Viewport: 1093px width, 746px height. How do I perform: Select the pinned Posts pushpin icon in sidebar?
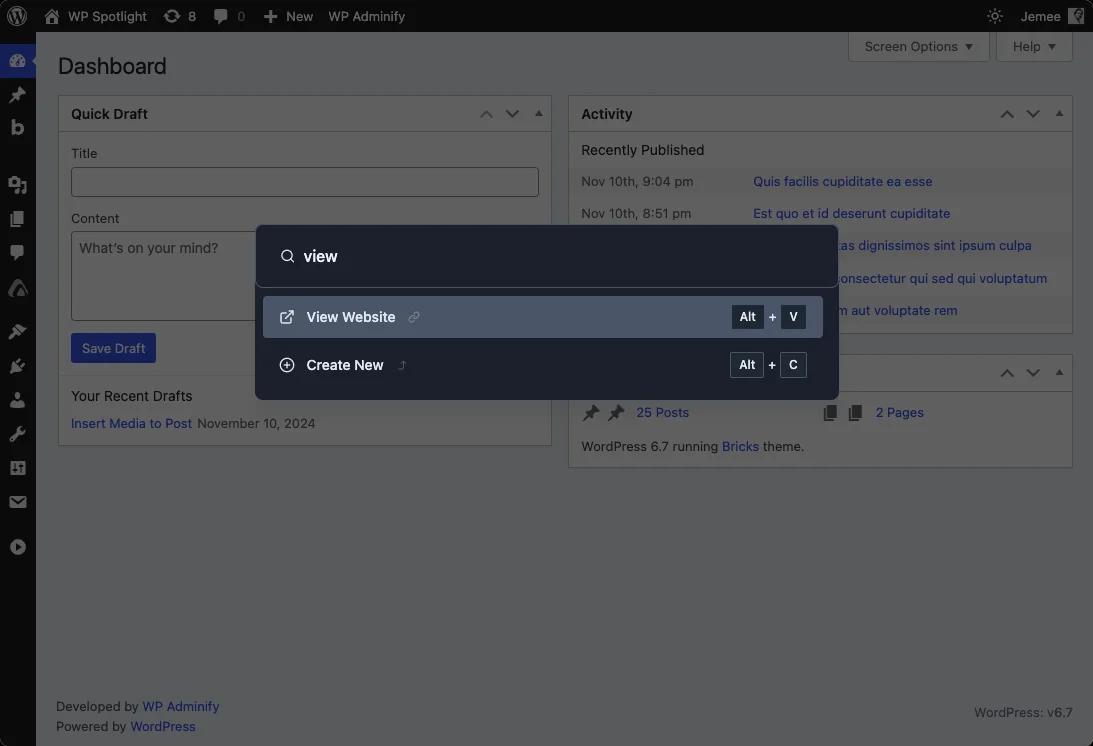tap(17, 94)
